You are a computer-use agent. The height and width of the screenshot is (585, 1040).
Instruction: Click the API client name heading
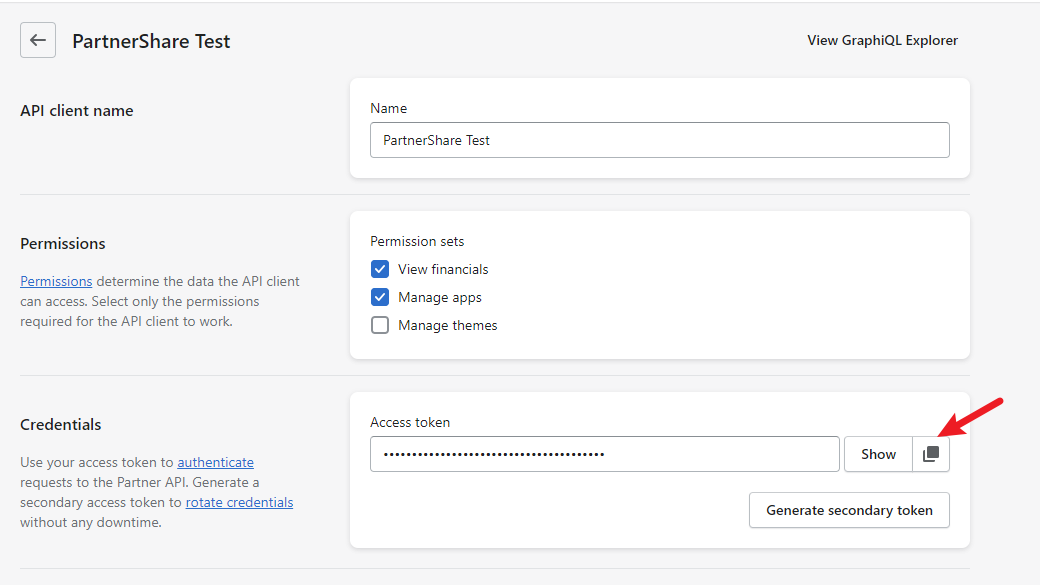coord(76,111)
